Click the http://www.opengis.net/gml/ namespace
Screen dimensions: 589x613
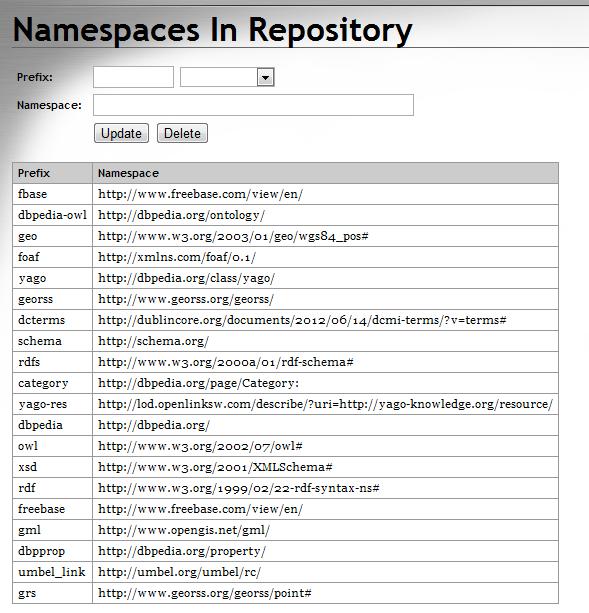(184, 530)
